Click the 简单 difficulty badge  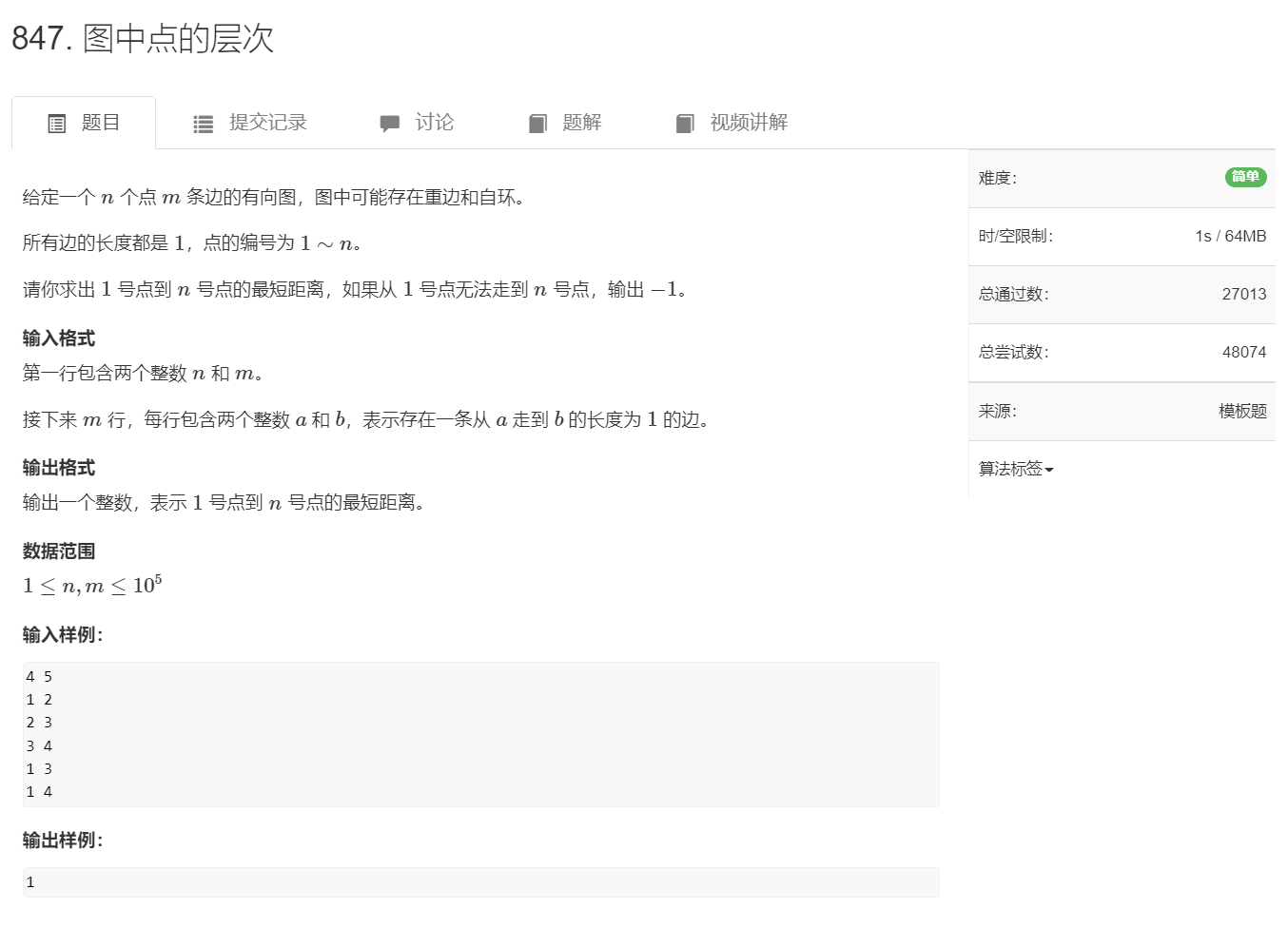1244,177
